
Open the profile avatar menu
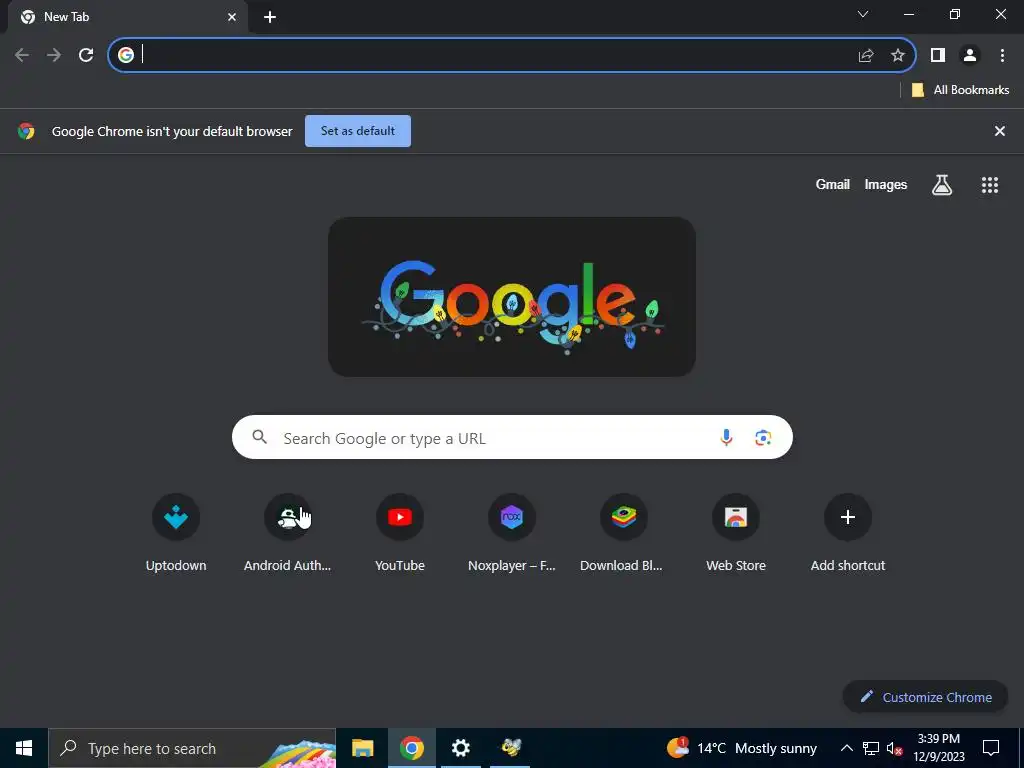970,56
